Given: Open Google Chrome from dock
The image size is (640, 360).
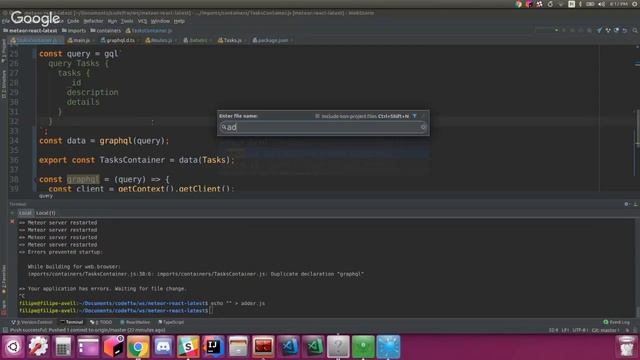Looking at the screenshot, I should coord(138,347).
